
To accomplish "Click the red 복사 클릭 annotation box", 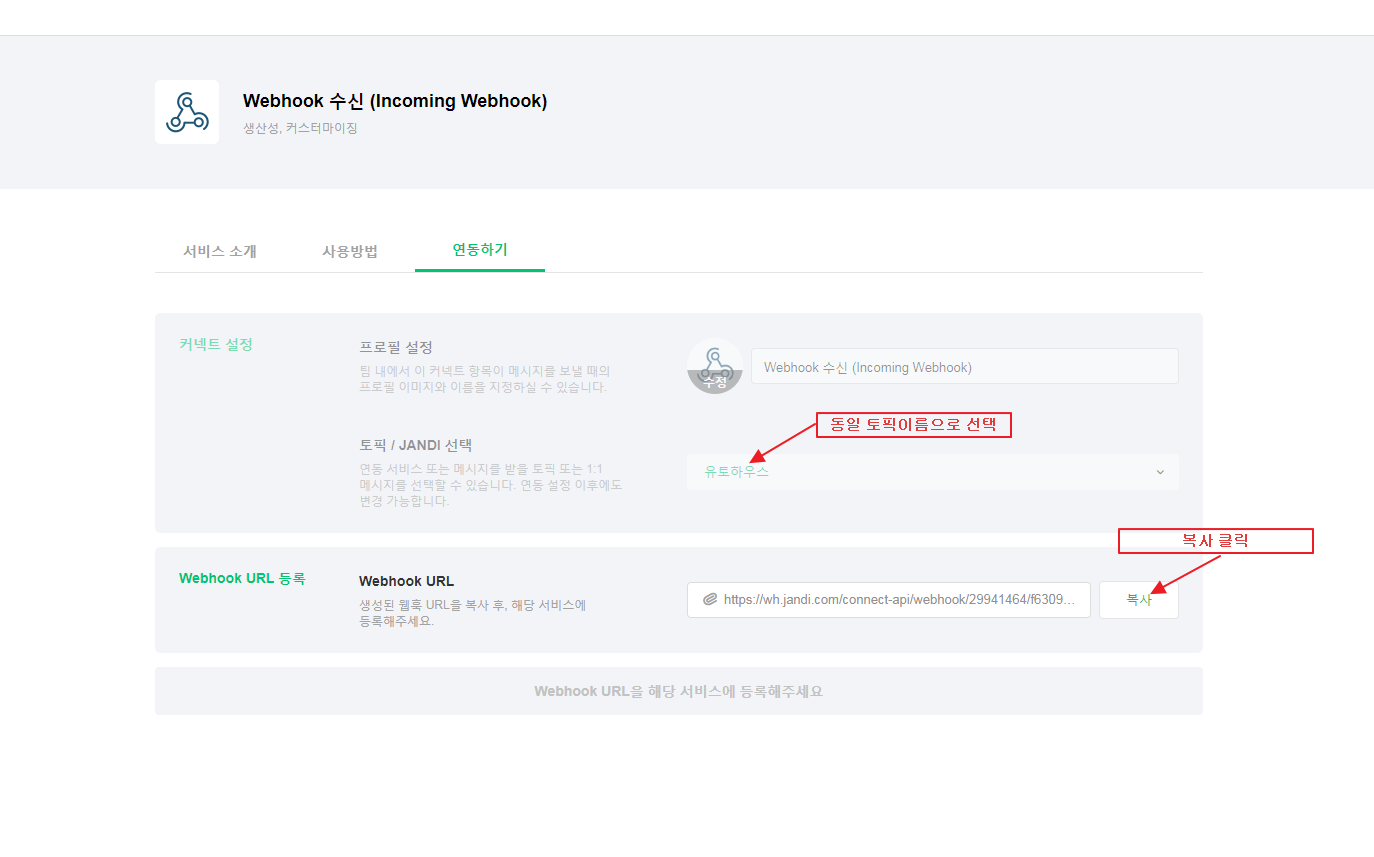I will [1215, 541].
